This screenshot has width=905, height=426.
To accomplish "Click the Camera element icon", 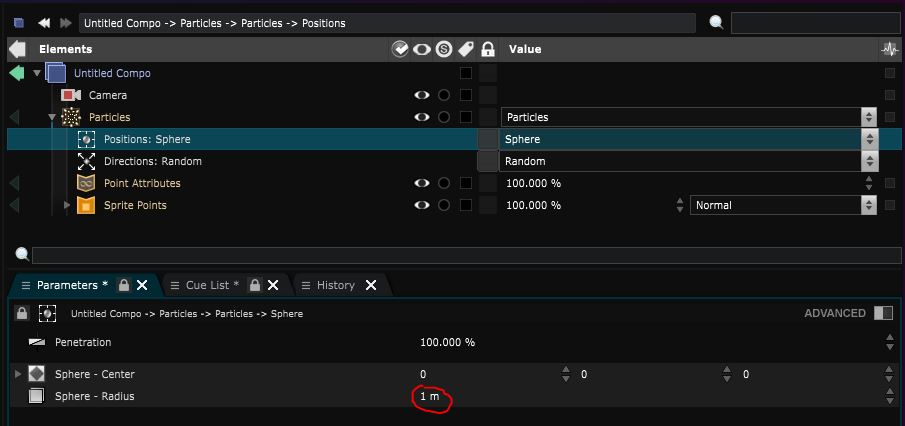I will (70, 95).
